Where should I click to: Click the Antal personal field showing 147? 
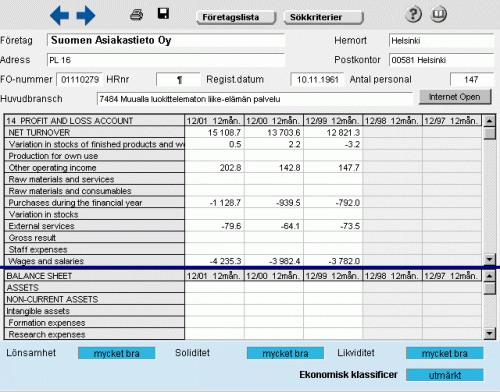click(472, 80)
